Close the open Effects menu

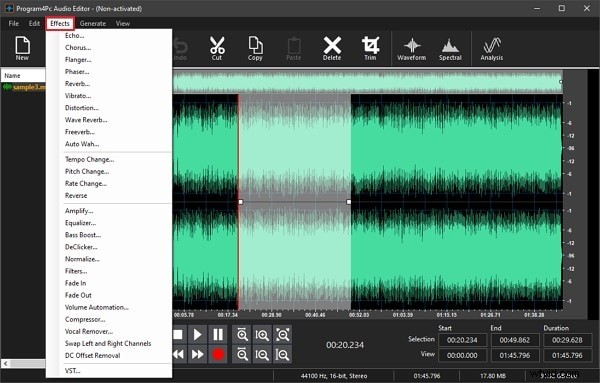coord(60,23)
